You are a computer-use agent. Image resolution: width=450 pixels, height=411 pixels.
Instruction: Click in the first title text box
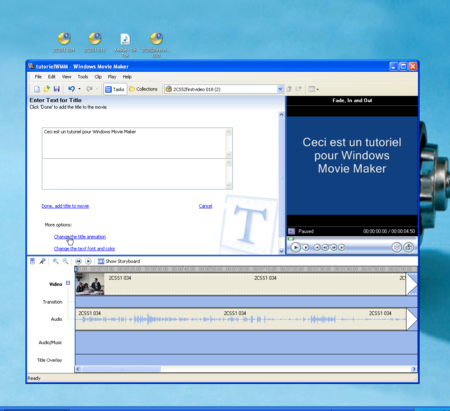pyautogui.click(x=134, y=143)
